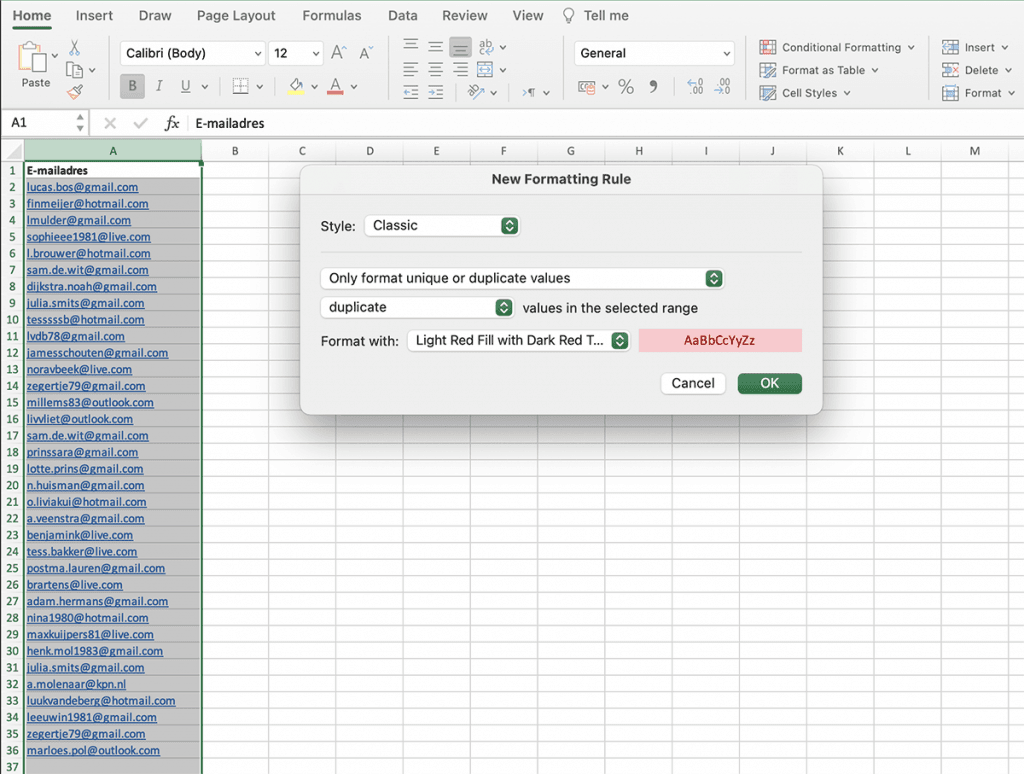Apply Percent Style to the selection
Image resolution: width=1024 pixels, height=774 pixels.
point(626,87)
